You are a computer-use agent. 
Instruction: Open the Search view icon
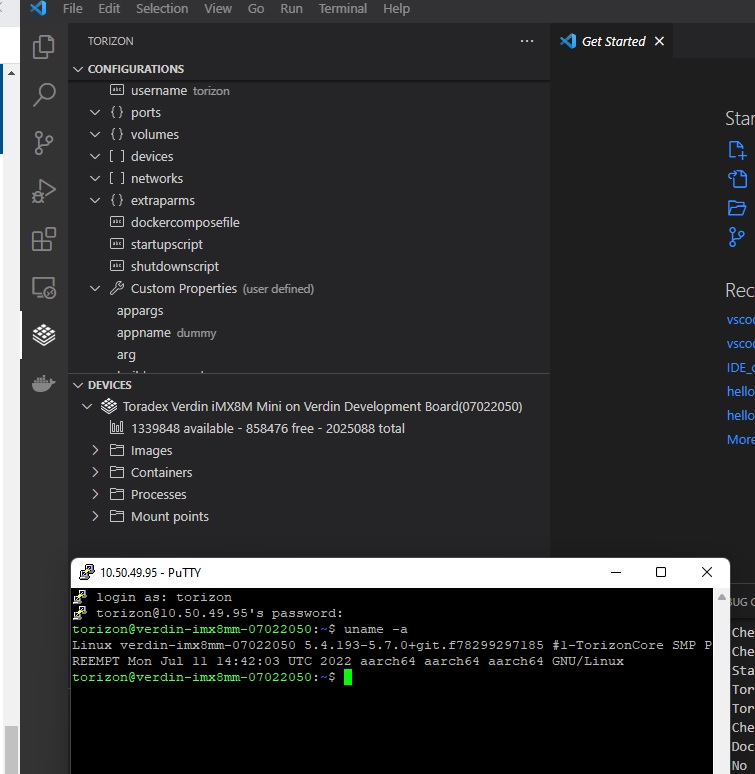(43, 94)
